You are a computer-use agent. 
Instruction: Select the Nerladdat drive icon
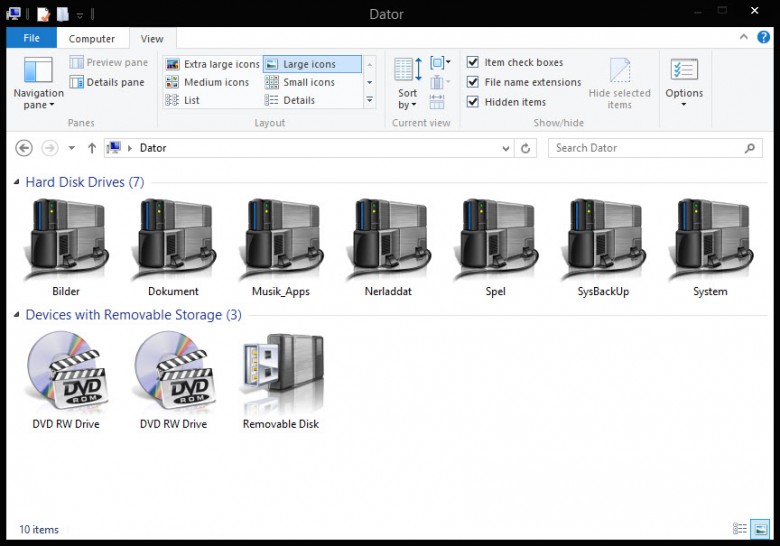(389, 239)
